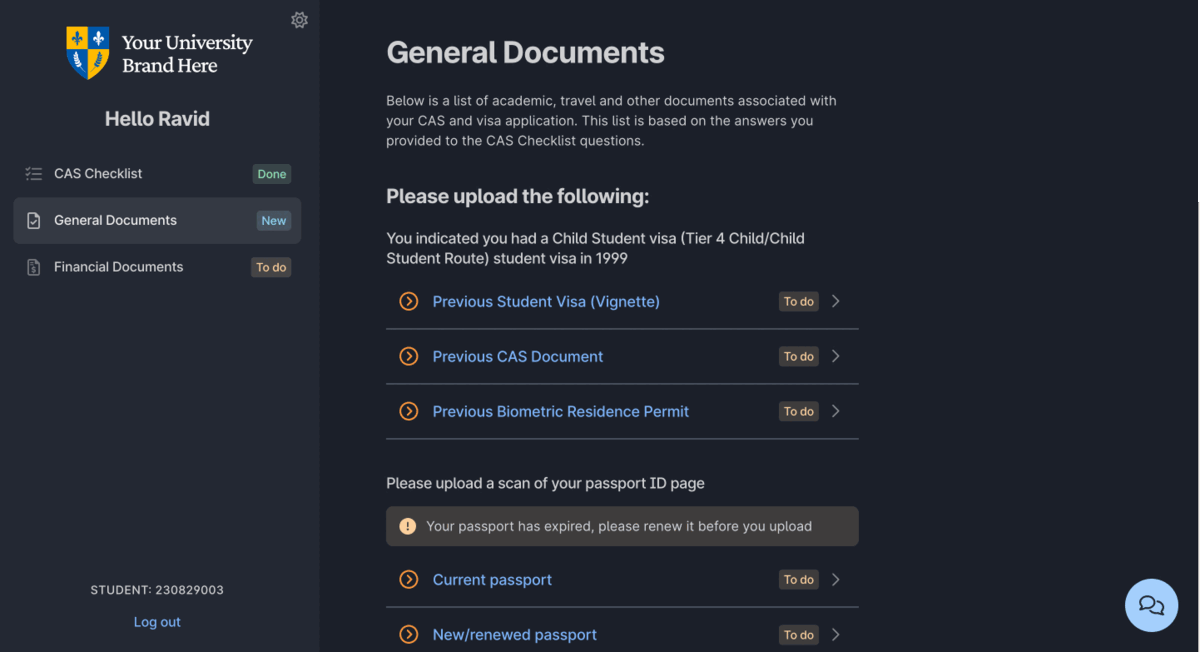Click the orange arrow beside Previous CAS Document

(x=408, y=356)
